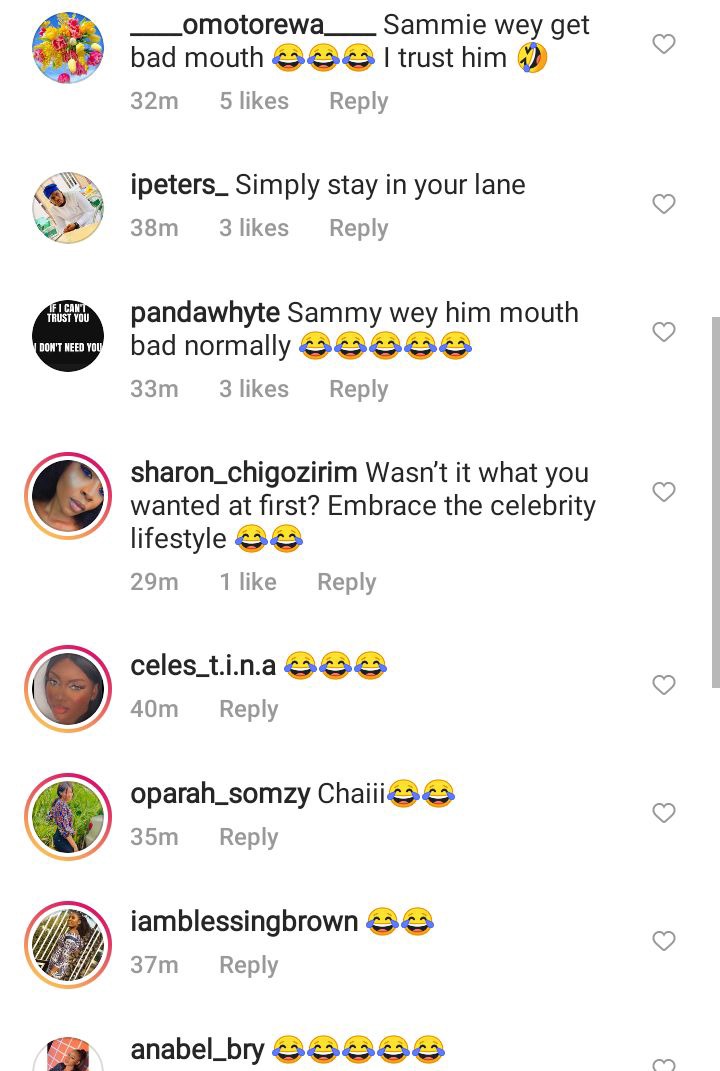Tap heart beside anabel_bry comment
The width and height of the screenshot is (720, 1071).
(663, 1064)
